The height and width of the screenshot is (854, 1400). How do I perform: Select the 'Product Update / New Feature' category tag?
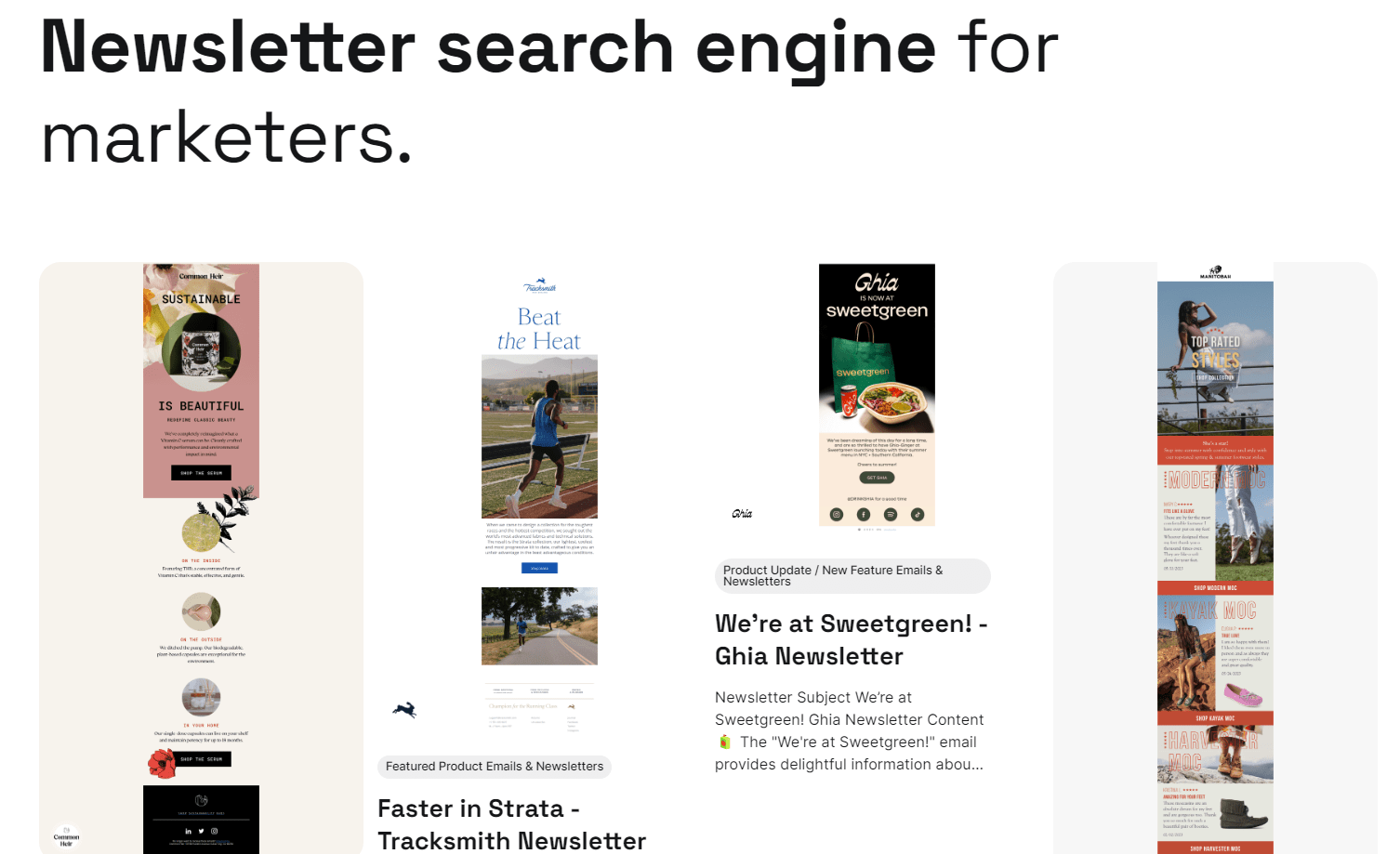(x=852, y=576)
